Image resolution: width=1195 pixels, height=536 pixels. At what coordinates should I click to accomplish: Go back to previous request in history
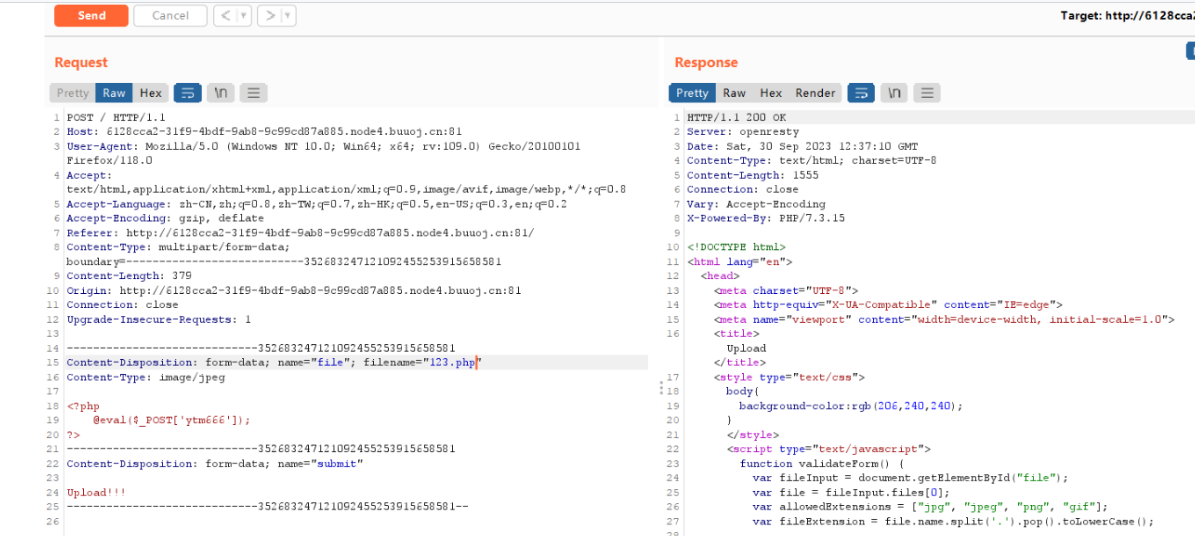[226, 16]
